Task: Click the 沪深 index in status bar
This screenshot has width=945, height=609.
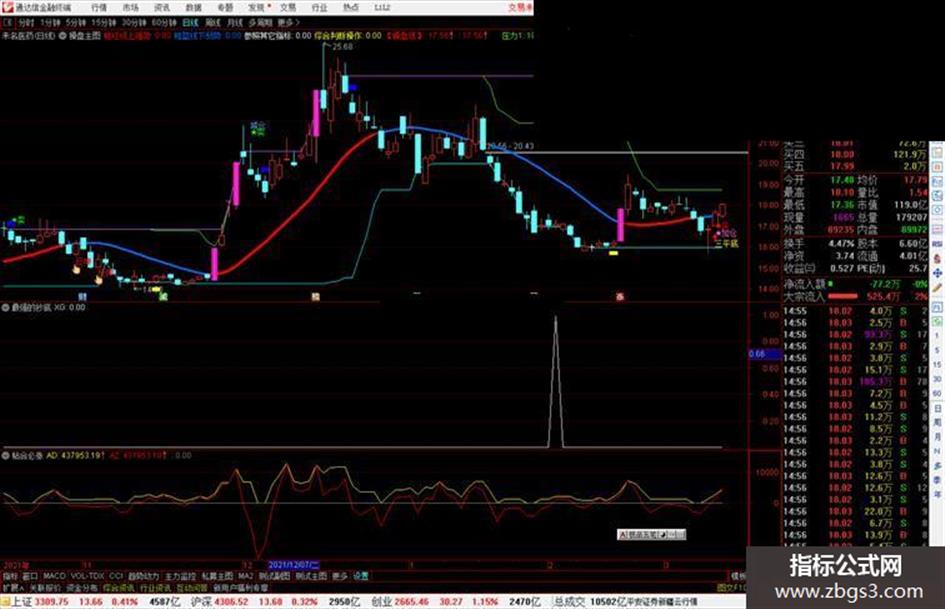Action: (x=201, y=602)
